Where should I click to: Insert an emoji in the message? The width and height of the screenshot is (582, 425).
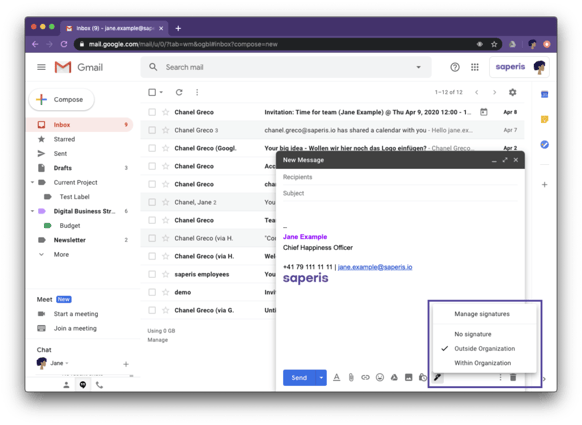click(380, 377)
